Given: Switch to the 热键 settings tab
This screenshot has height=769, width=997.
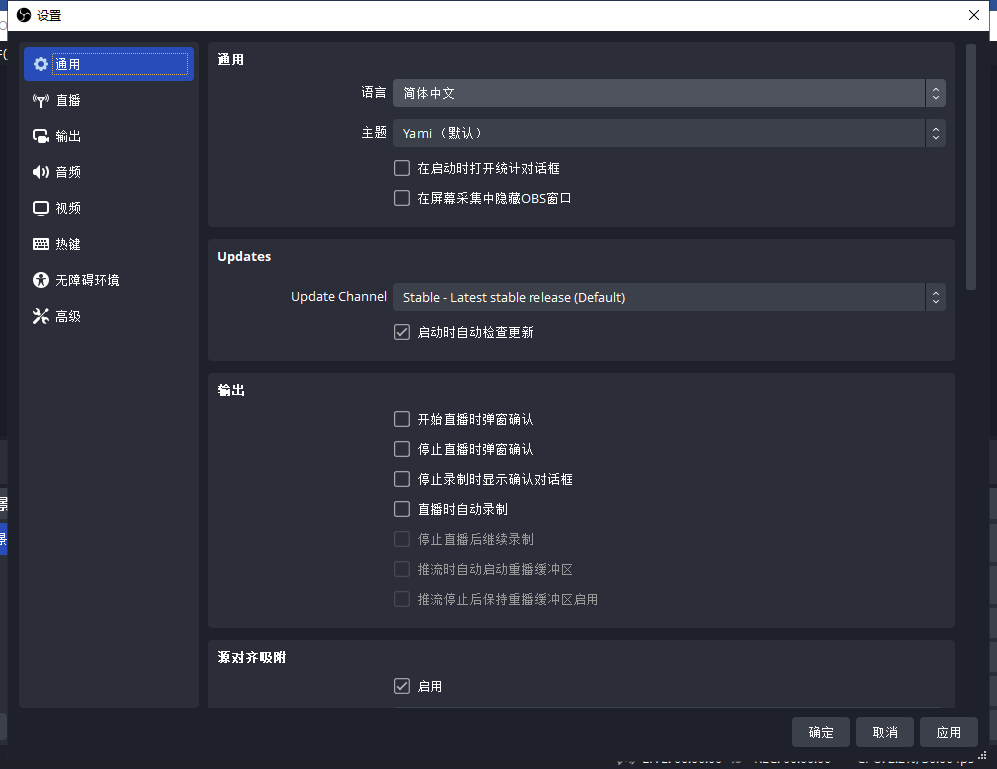Looking at the screenshot, I should click(68, 244).
